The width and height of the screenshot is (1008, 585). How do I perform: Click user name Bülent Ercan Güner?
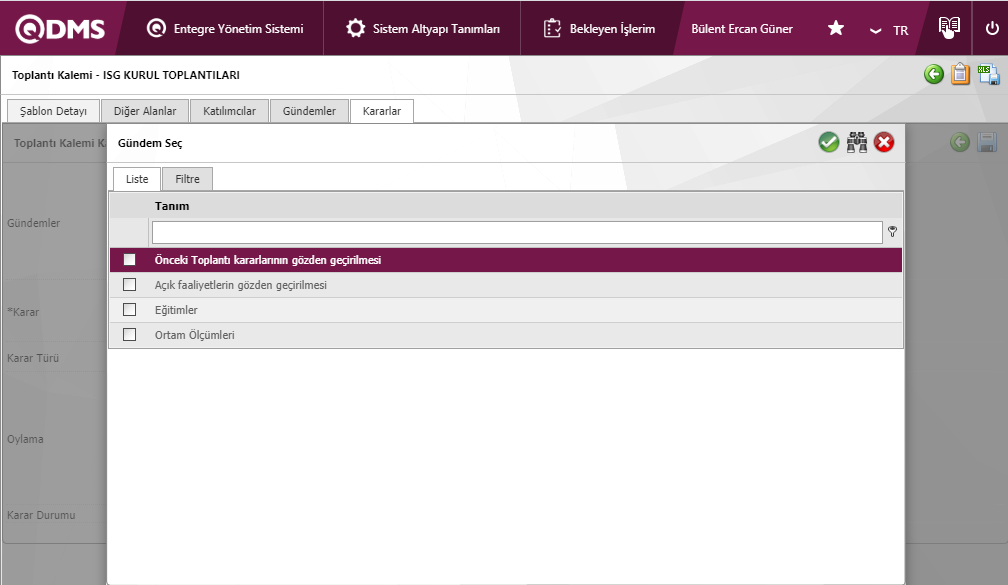click(742, 29)
